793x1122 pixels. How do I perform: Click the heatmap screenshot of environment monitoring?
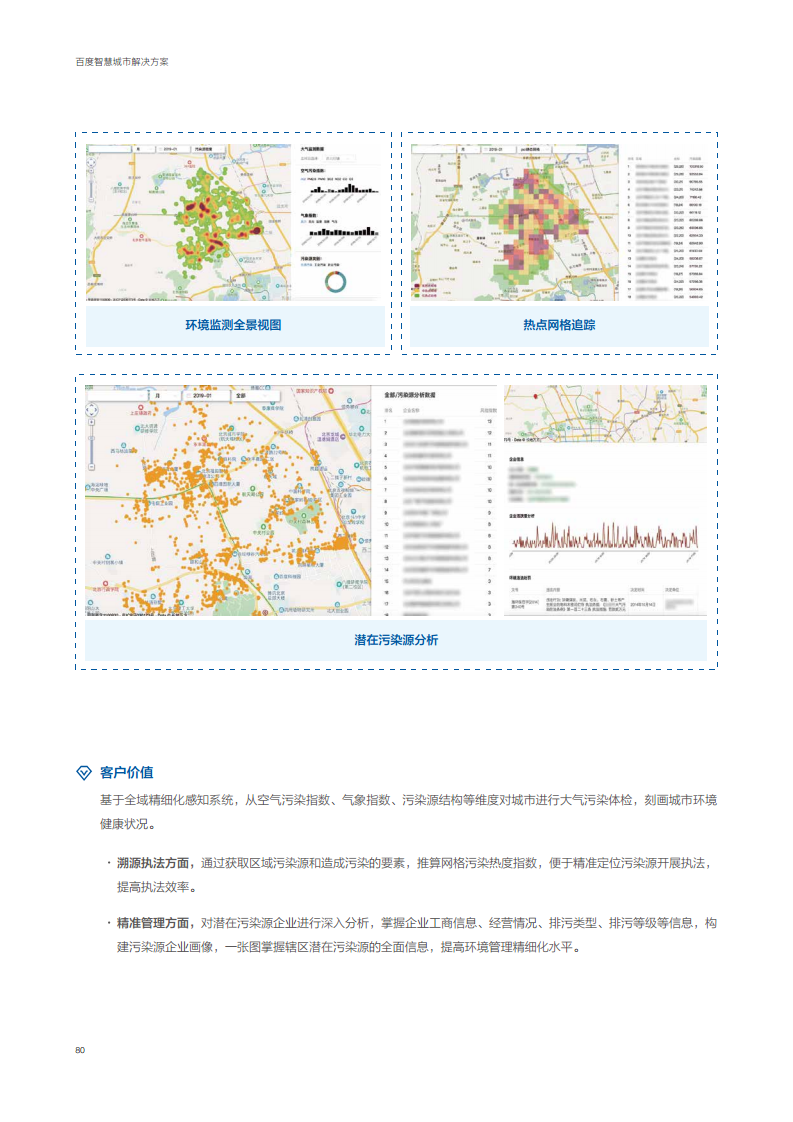tap(189, 223)
